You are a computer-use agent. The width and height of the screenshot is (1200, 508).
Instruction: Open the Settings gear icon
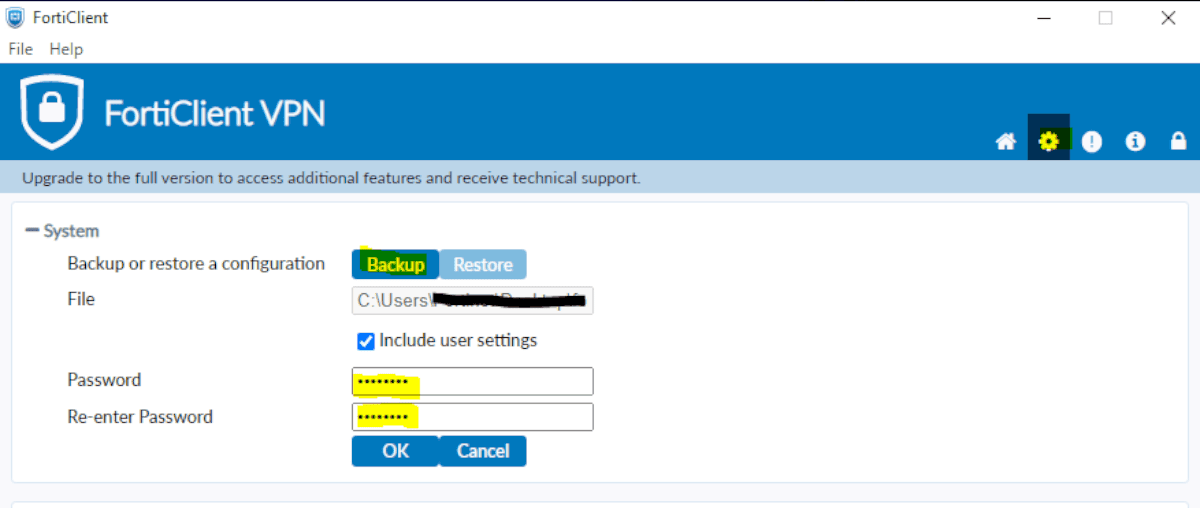1048,141
